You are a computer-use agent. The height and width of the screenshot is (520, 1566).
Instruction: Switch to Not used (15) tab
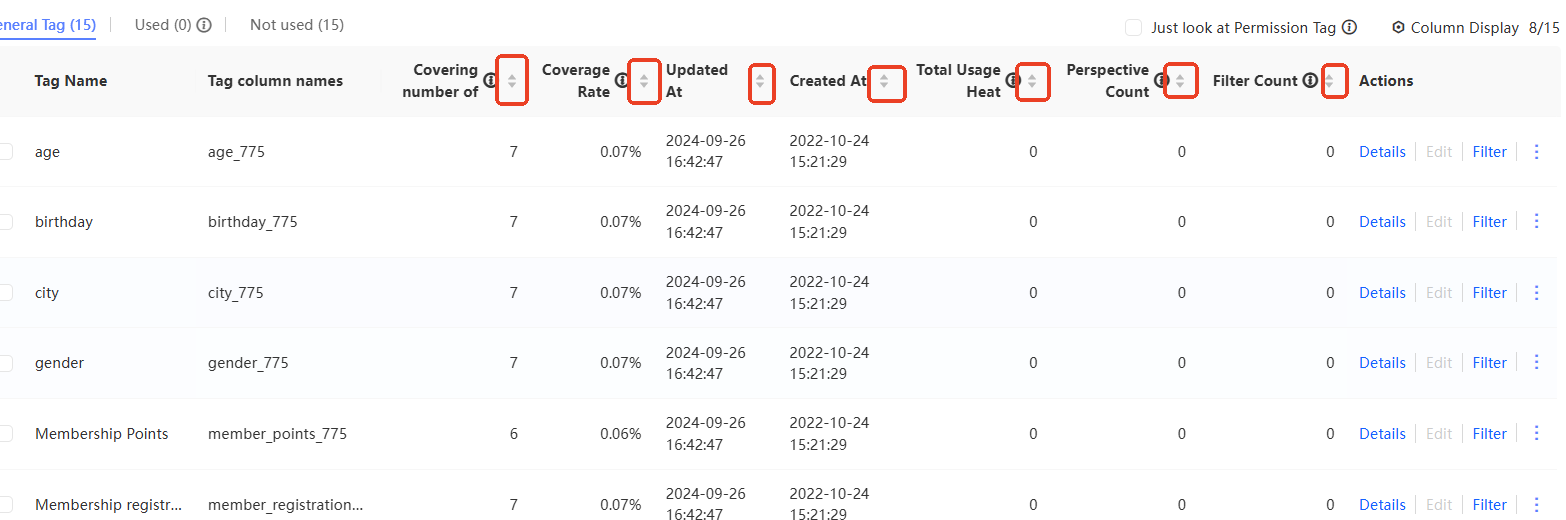click(x=296, y=25)
